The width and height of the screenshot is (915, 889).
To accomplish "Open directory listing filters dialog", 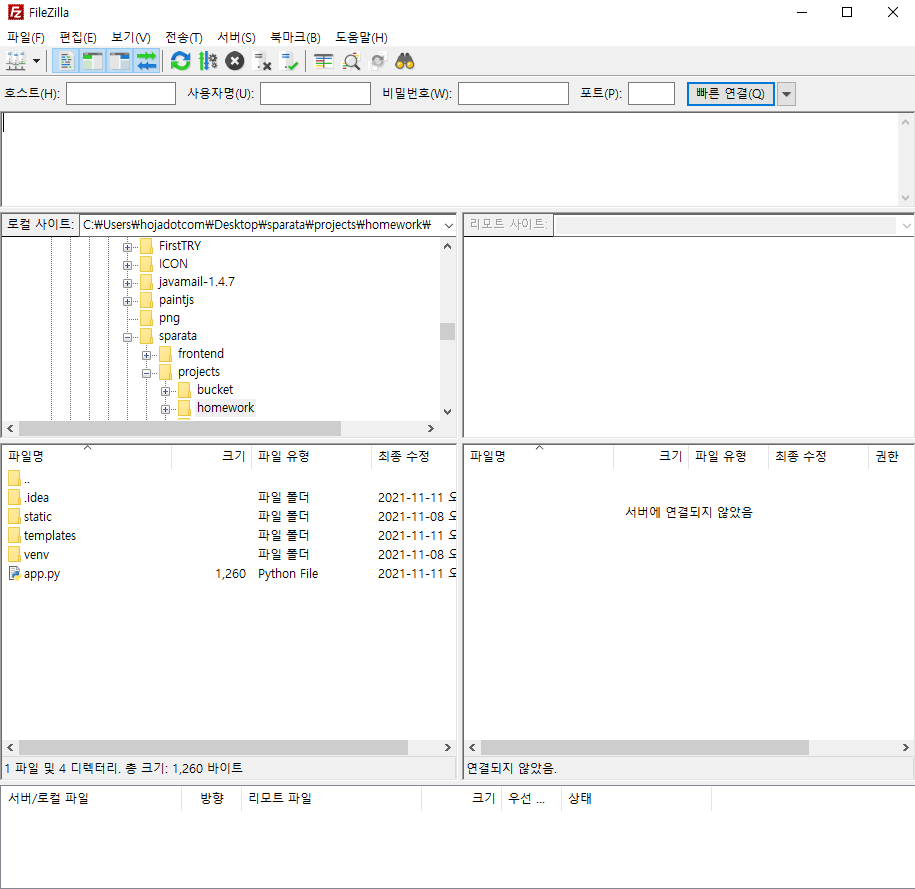I will coord(323,61).
